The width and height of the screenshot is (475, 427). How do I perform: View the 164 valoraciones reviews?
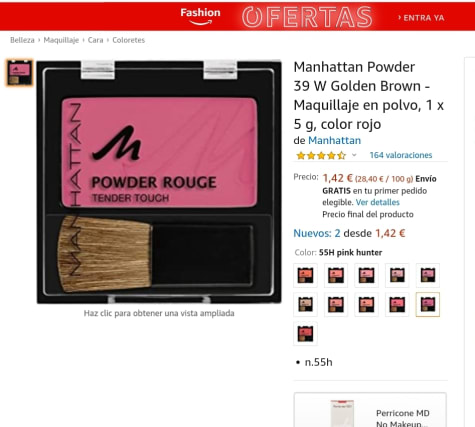coord(401,155)
